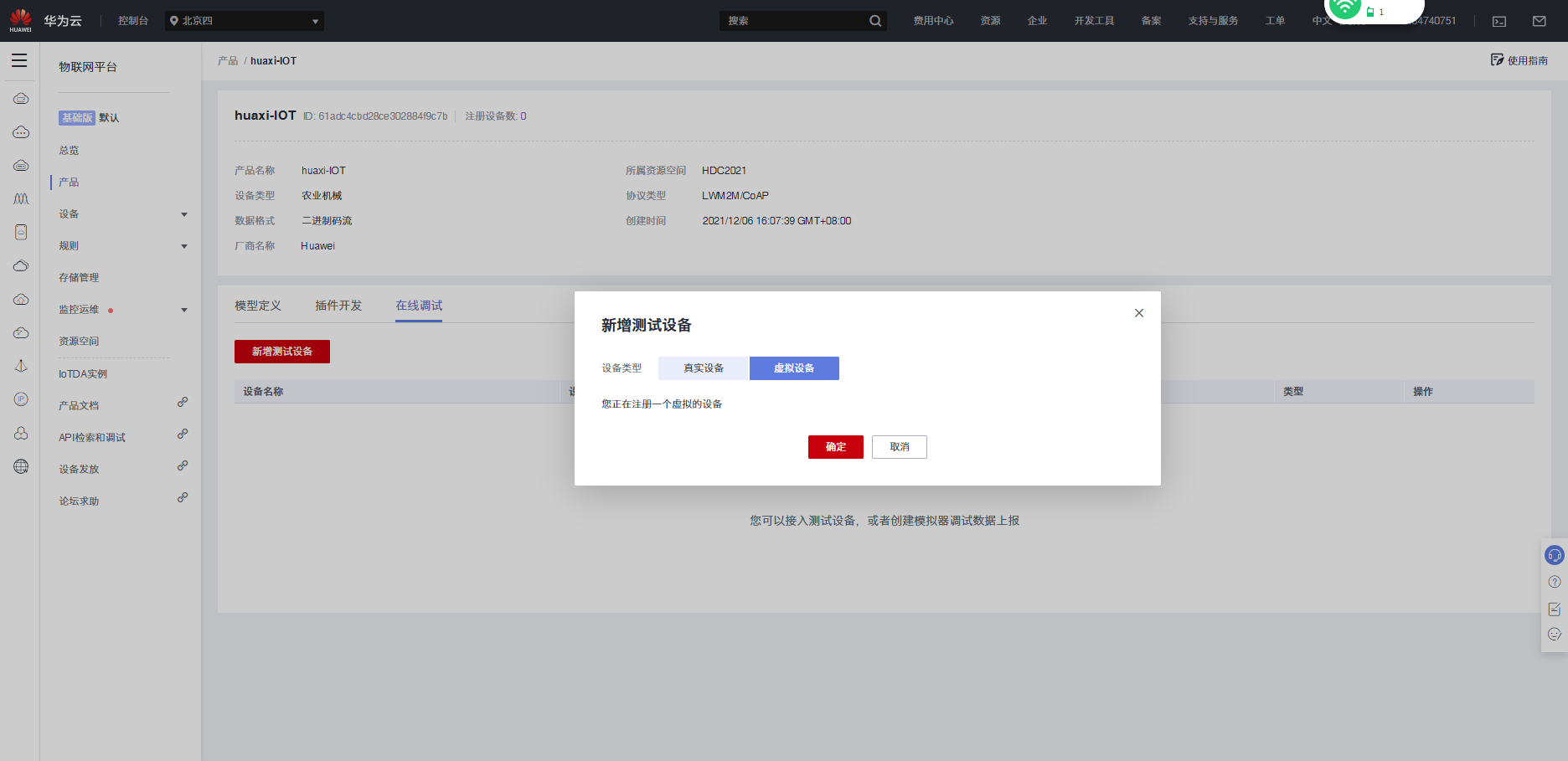
Task: Select 真实设备 device type
Action: click(704, 368)
